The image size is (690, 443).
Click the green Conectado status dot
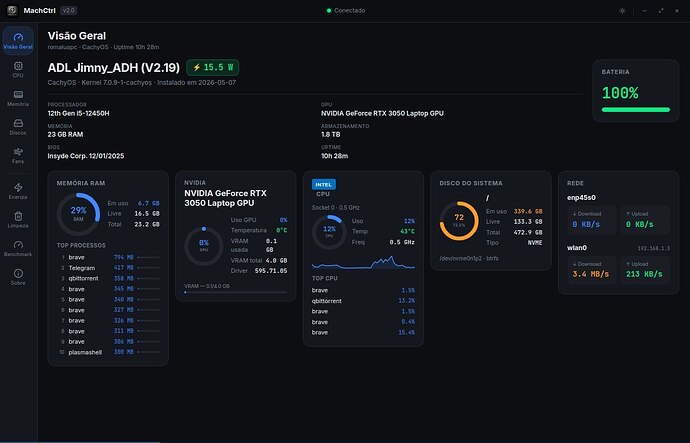[329, 11]
